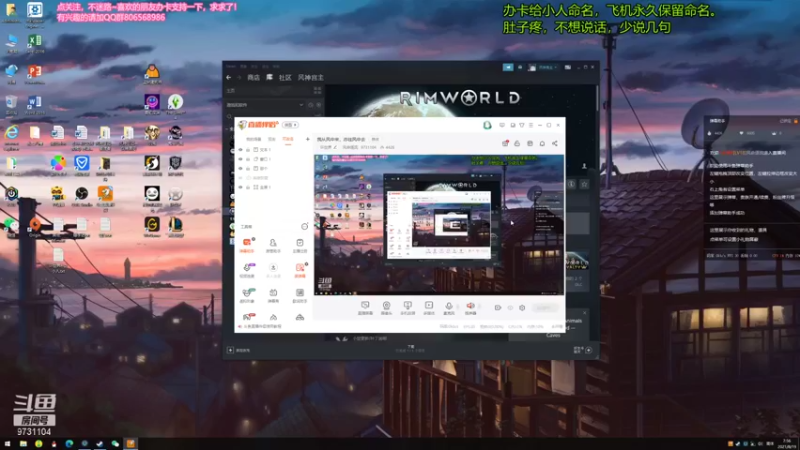Open the gift icon with red dot
The width and height of the screenshot is (800, 450).
click(x=505, y=143)
